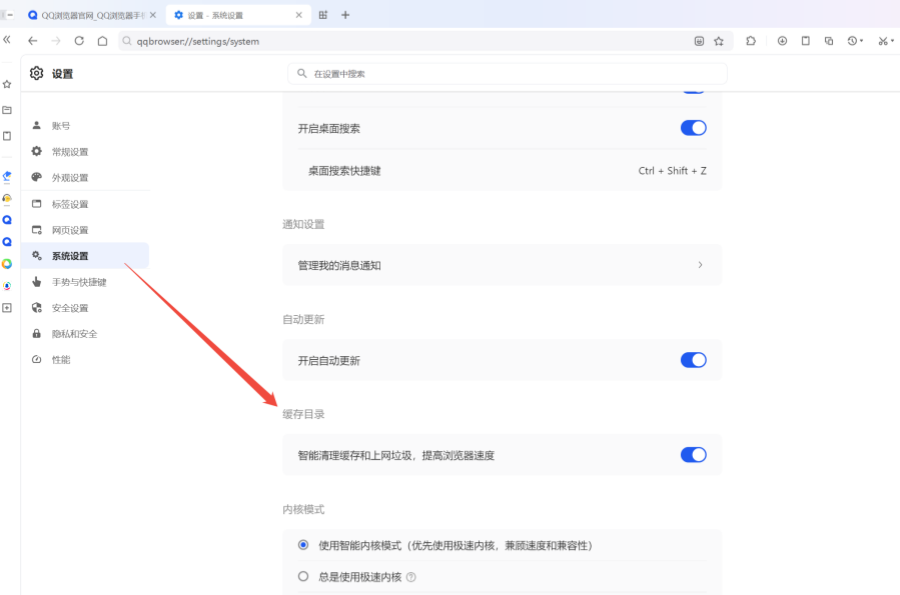
Task: Click the 管理我的消息通知 row label
Action: 339,266
